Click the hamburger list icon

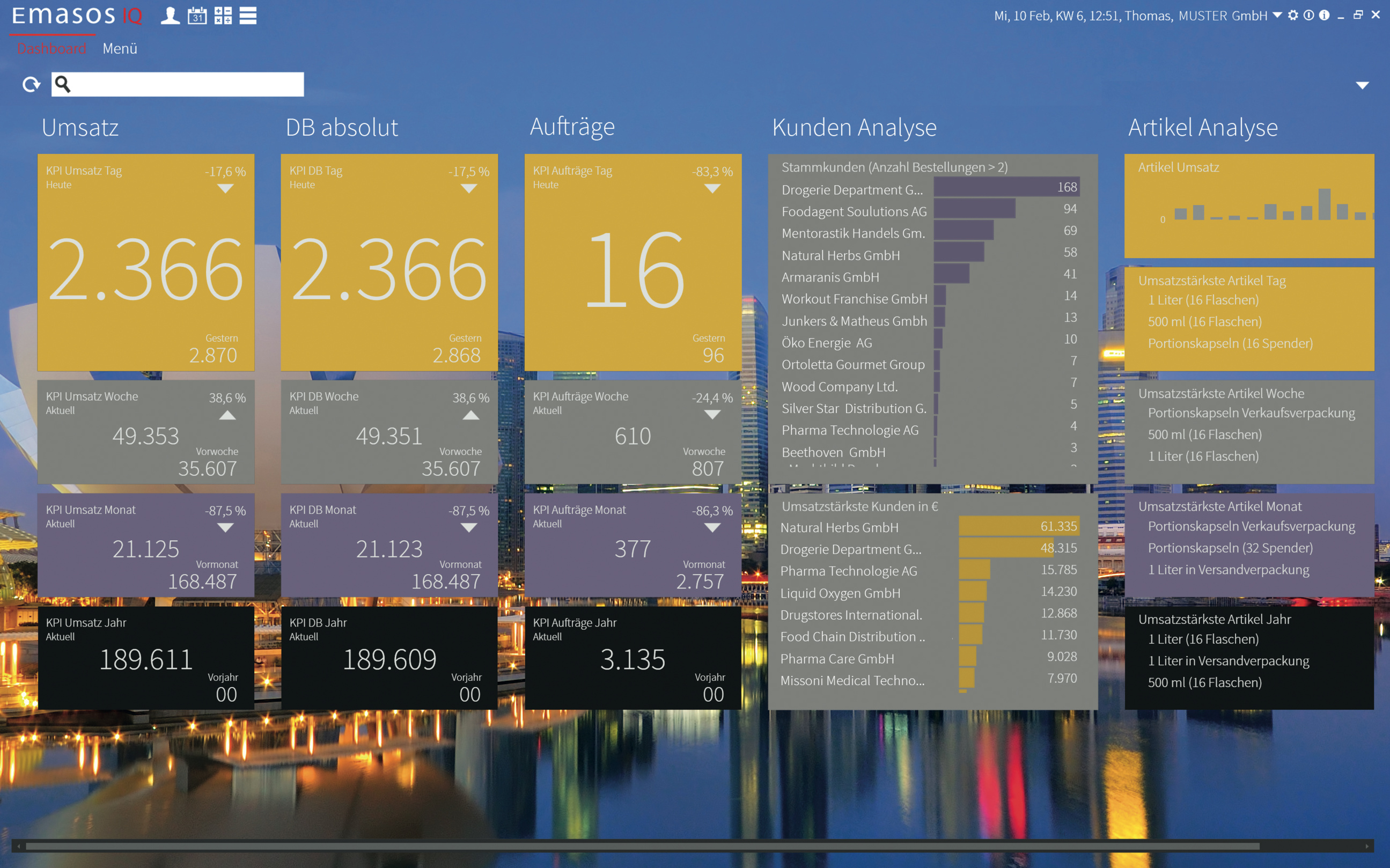point(248,16)
